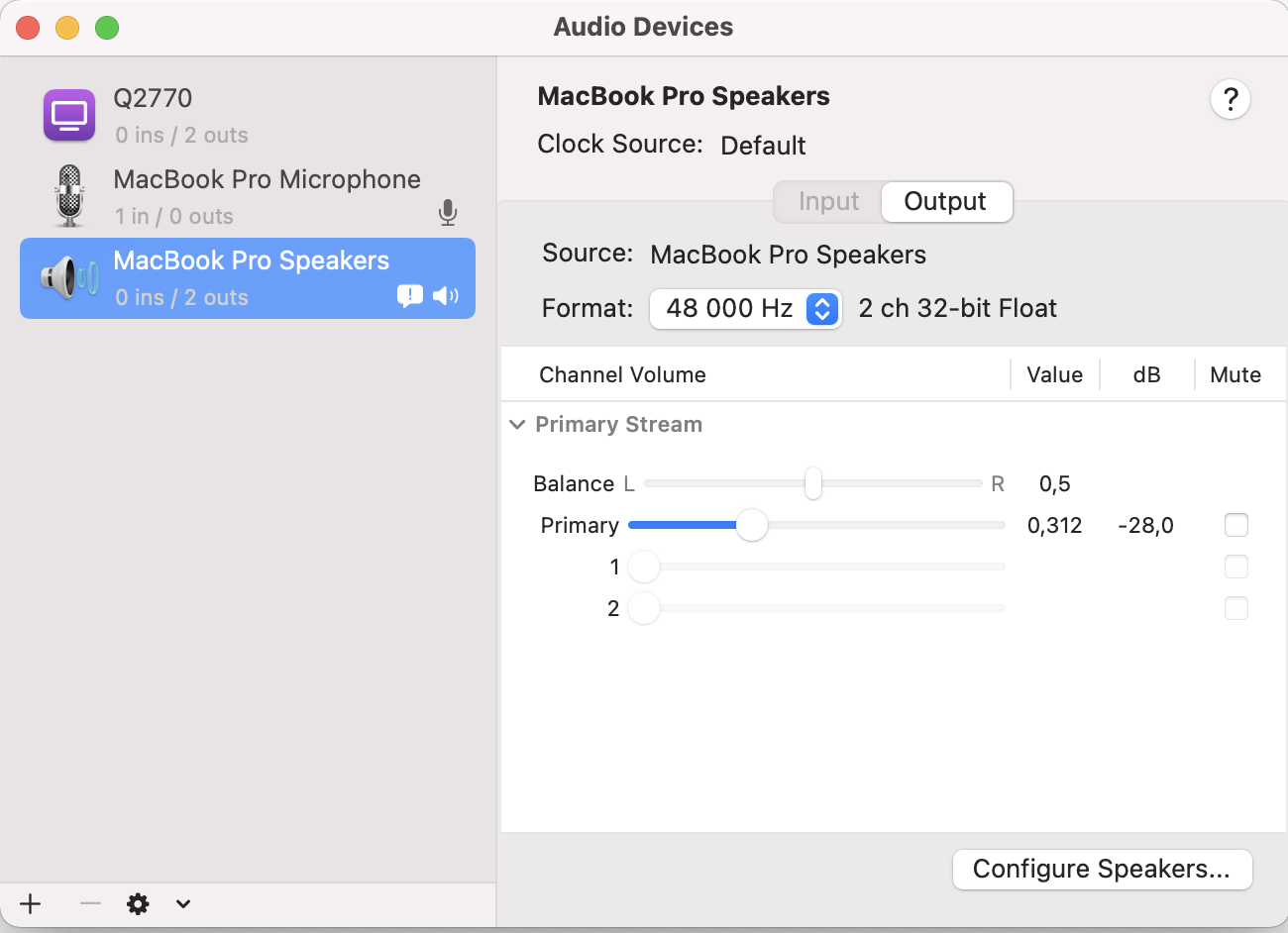Click the plus icon to add device
The width and height of the screenshot is (1288, 933).
(x=31, y=903)
